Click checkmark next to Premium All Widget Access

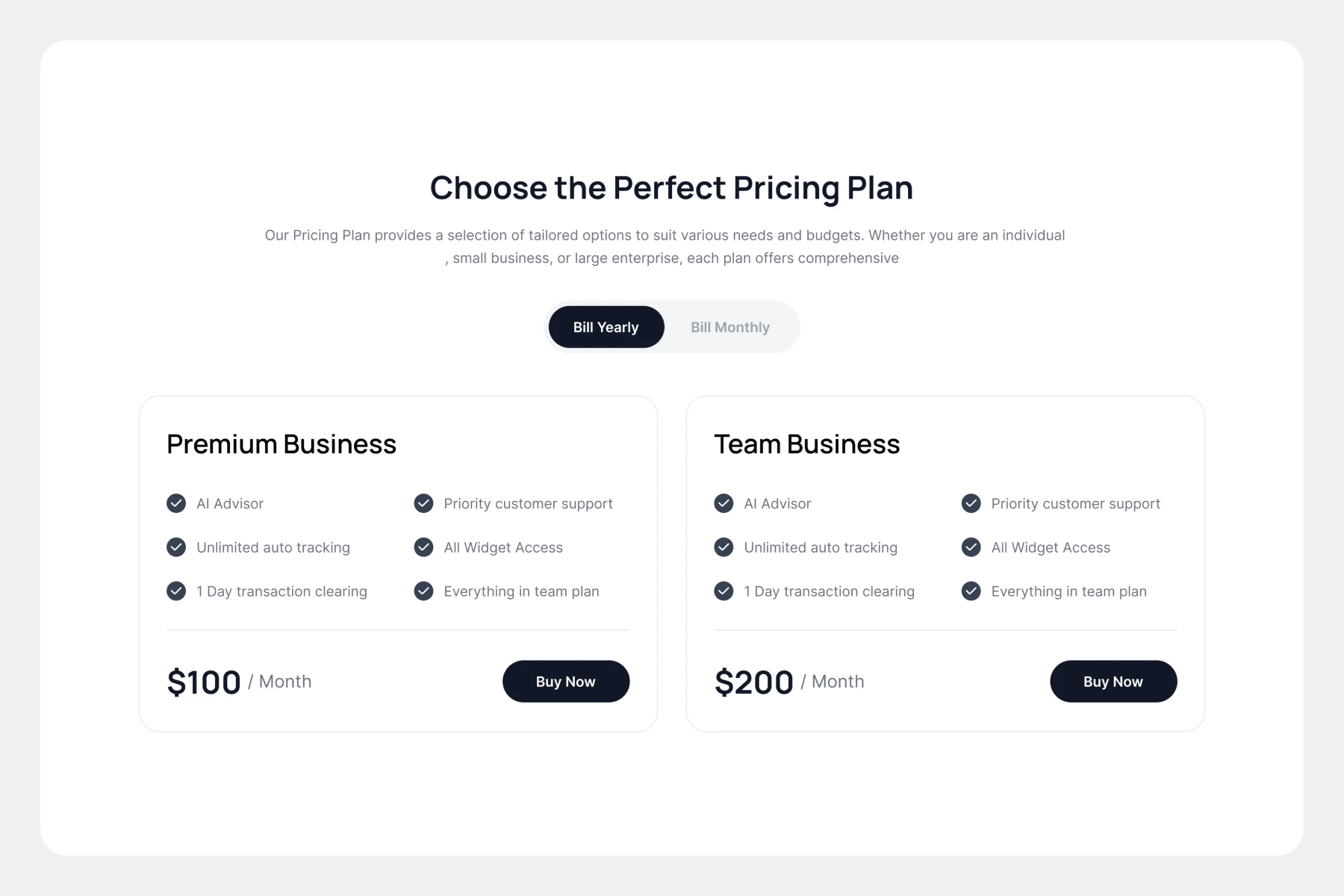[x=423, y=547]
